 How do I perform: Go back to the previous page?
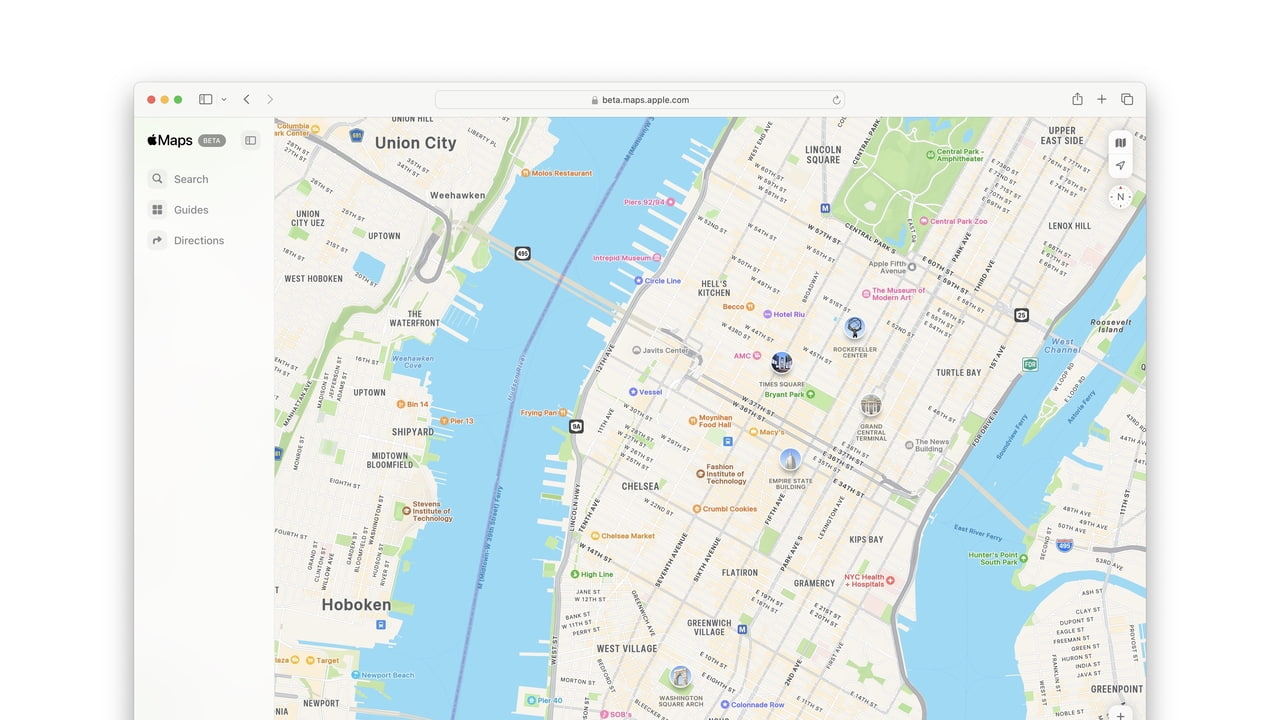point(246,100)
